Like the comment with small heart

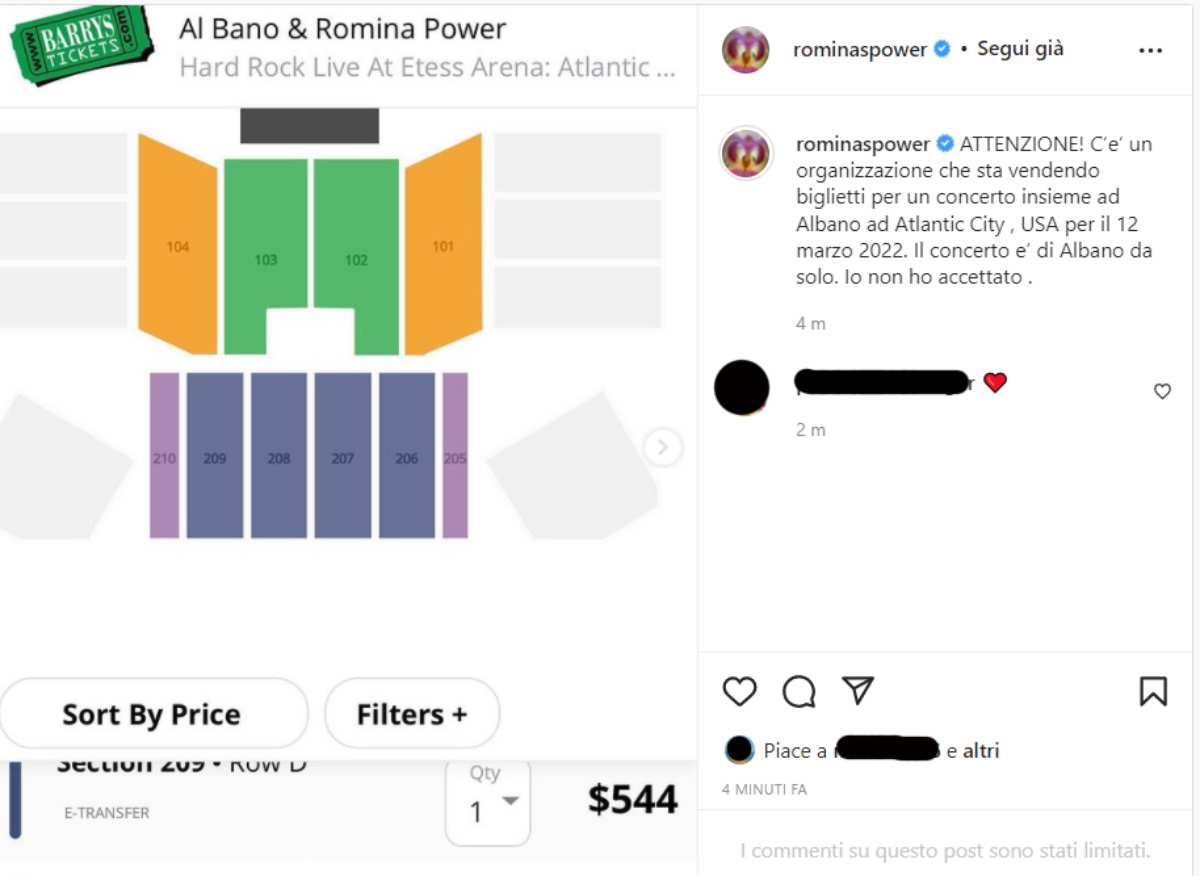pyautogui.click(x=1162, y=392)
